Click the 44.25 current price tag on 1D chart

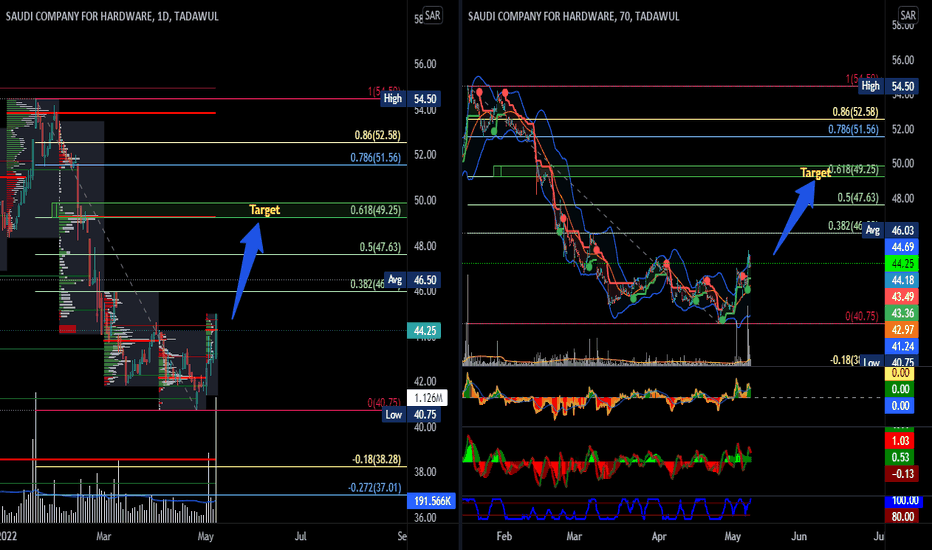tap(424, 331)
